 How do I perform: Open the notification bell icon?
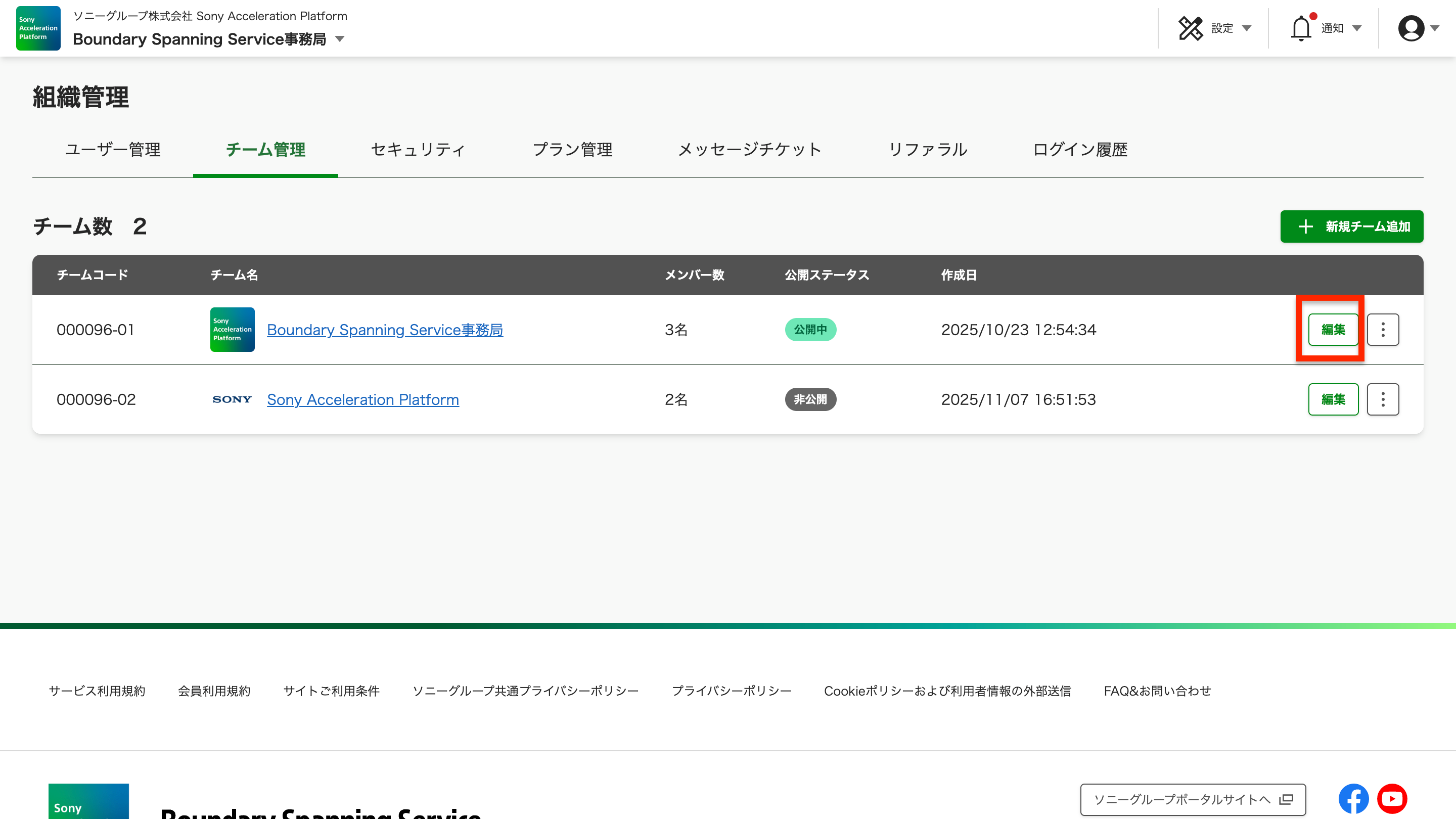point(1302,28)
